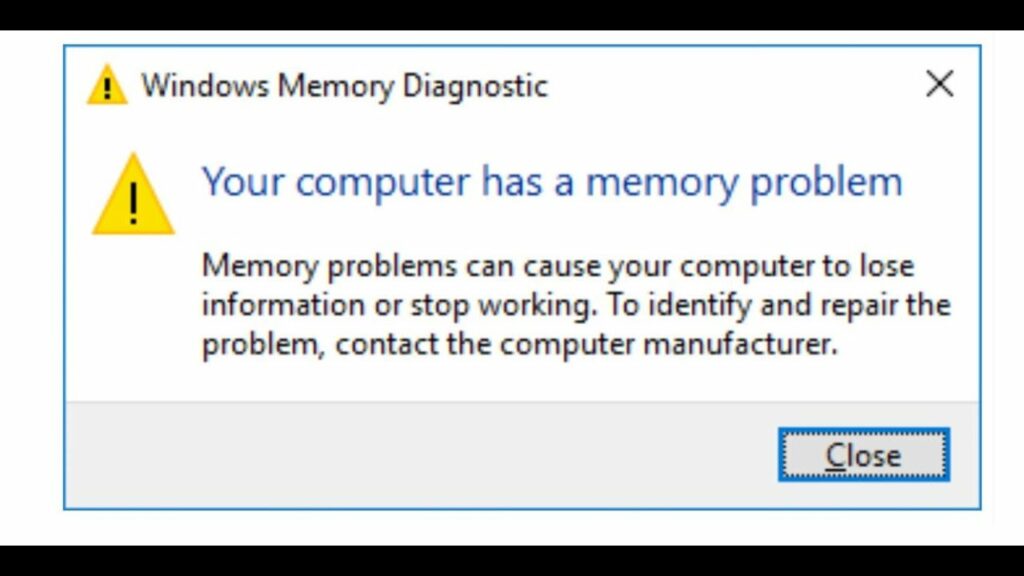
Task: Click the word 'manufacturer' in the message
Action: (x=740, y=344)
